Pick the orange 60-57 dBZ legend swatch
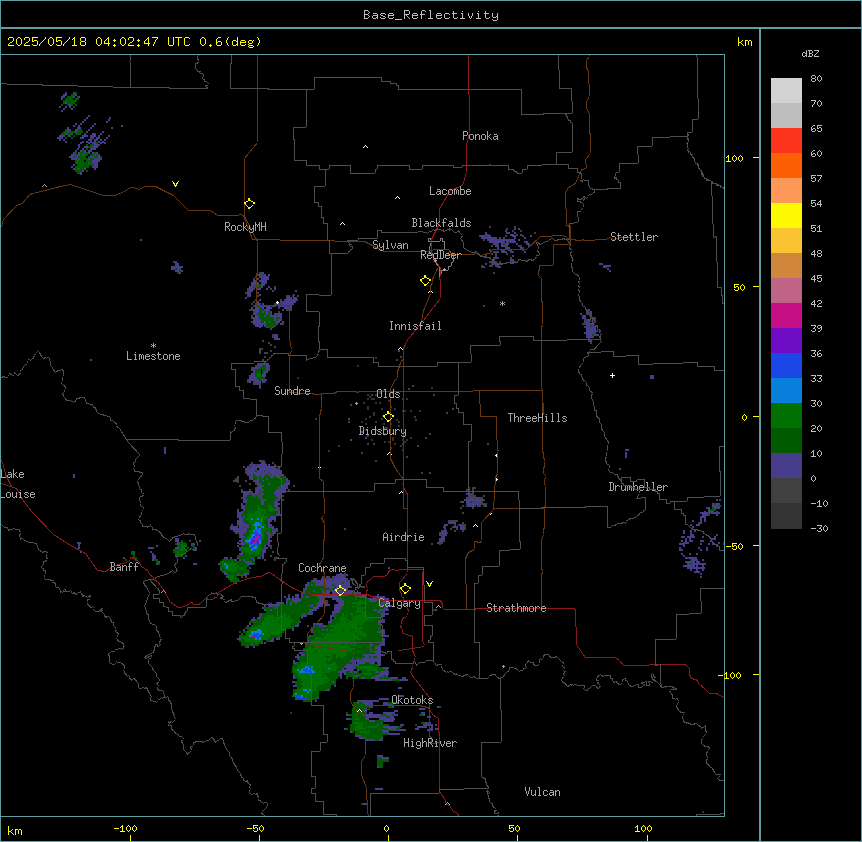This screenshot has height=842, width=862. pos(786,165)
